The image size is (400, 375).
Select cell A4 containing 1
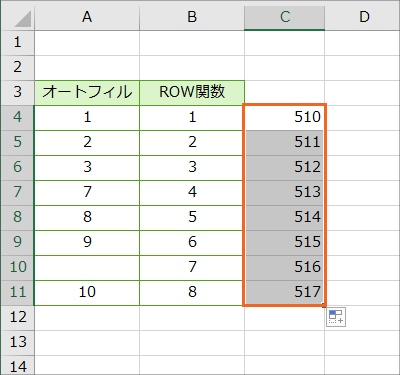(87, 118)
